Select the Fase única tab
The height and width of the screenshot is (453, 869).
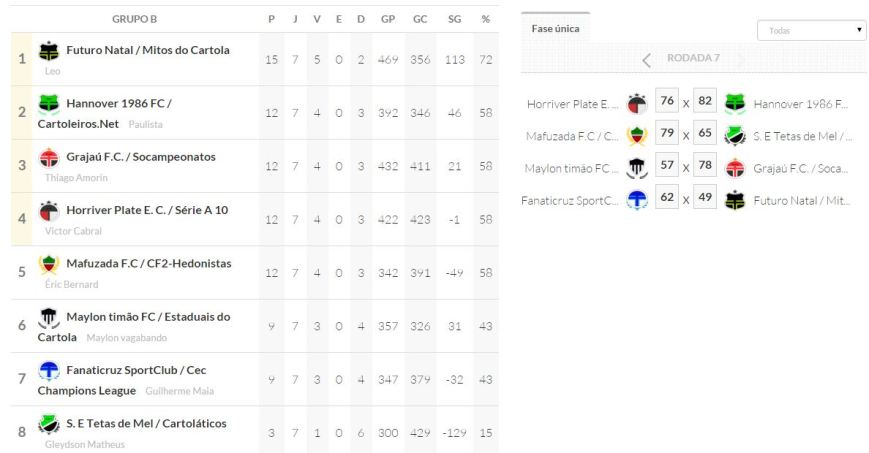coord(553,29)
